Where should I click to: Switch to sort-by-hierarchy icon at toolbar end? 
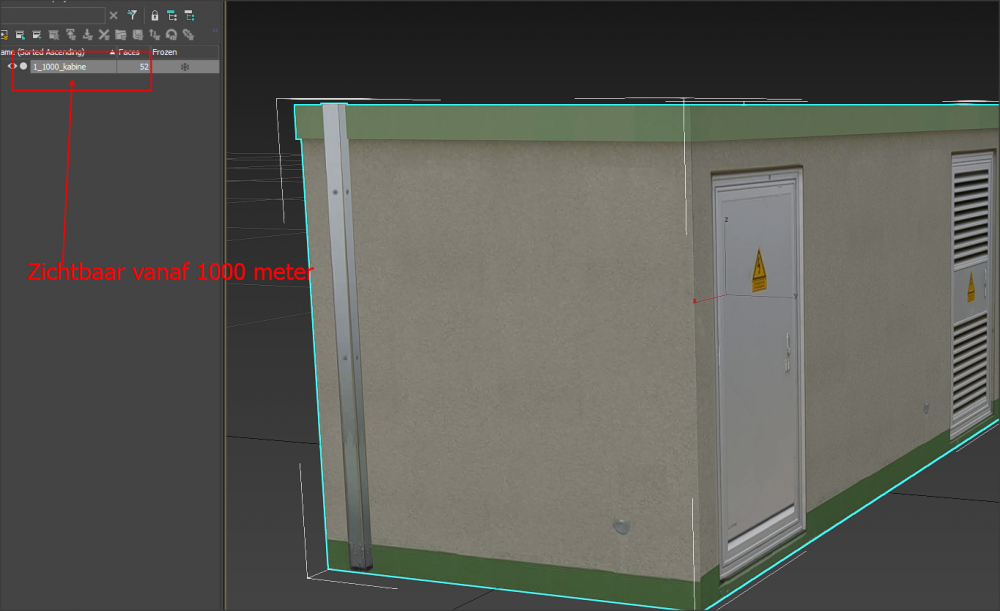point(190,15)
